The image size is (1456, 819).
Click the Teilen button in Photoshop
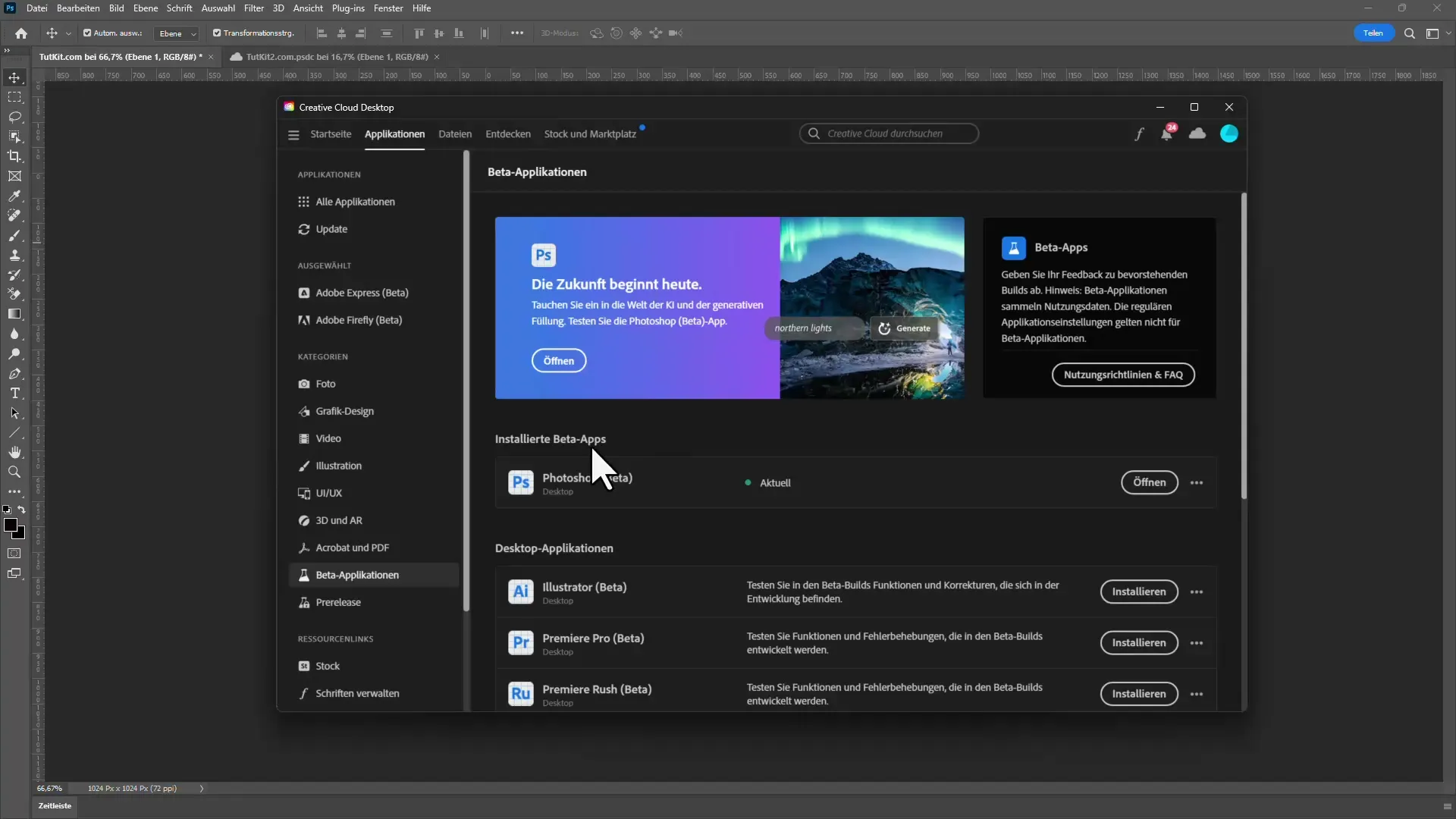pyautogui.click(x=1373, y=33)
